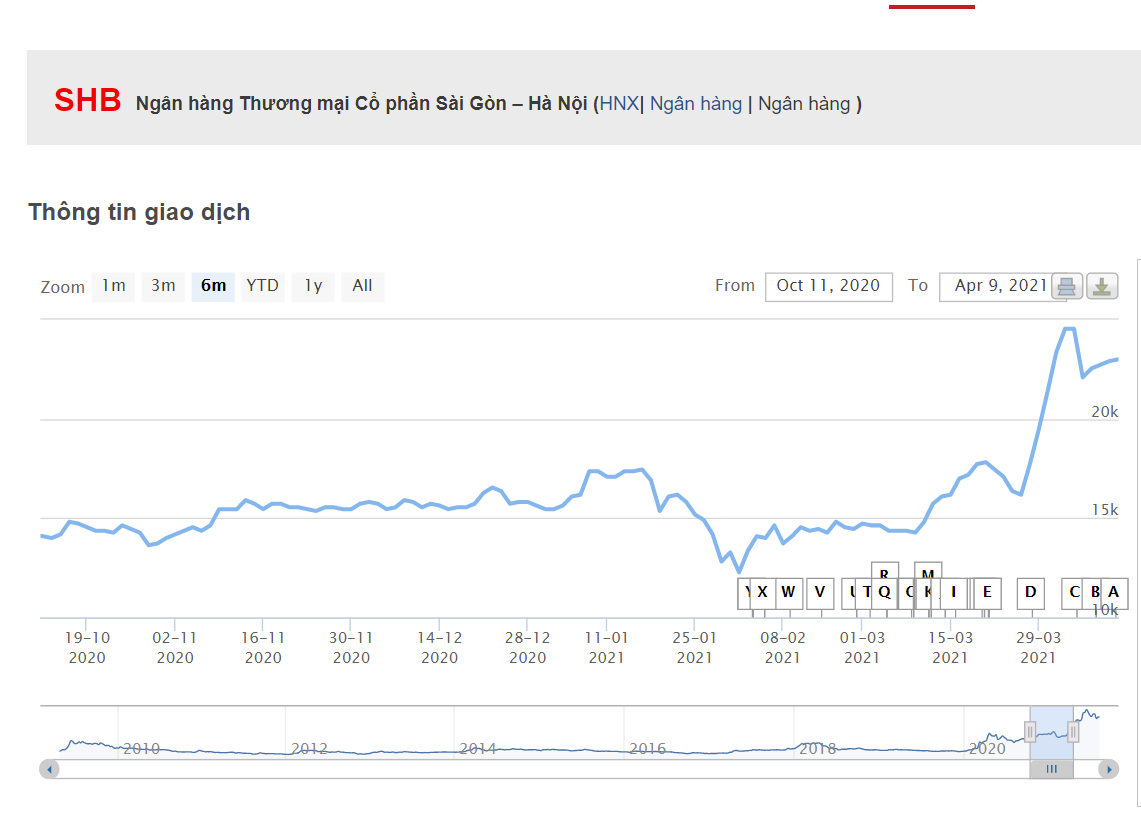Show All time range on chart
This screenshot has width=1141, height=813.
[x=362, y=286]
